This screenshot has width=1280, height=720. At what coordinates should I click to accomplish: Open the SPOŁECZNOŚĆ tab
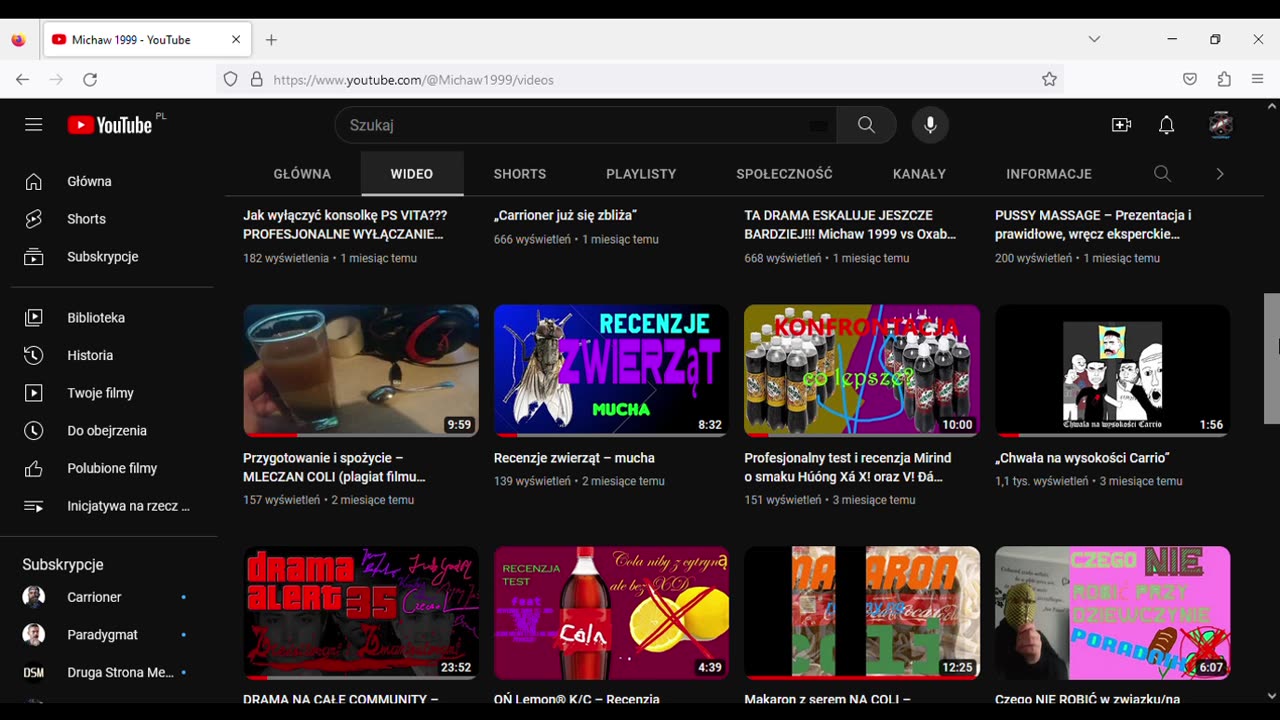784,174
